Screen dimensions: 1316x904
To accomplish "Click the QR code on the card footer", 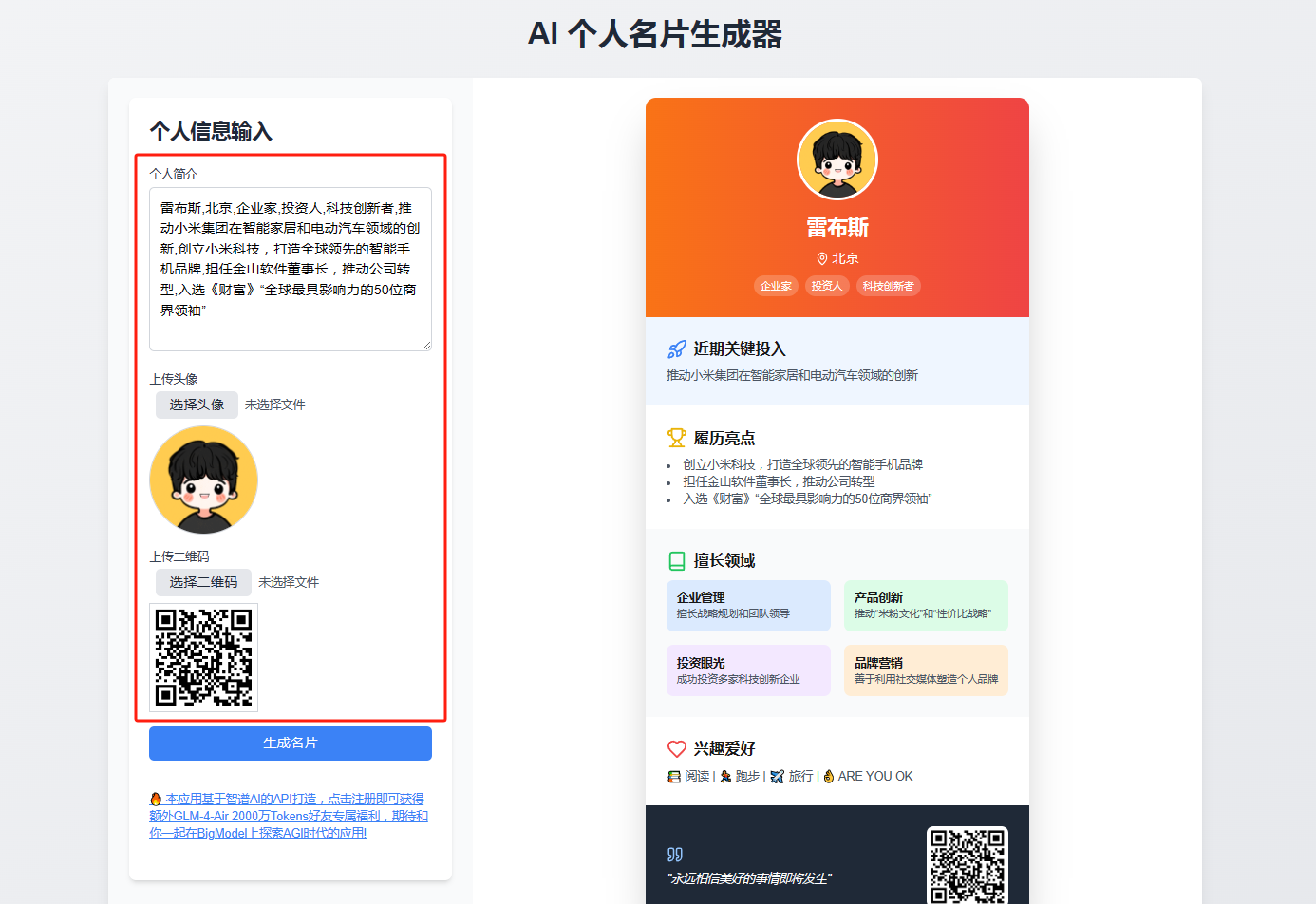I will click(x=968, y=866).
